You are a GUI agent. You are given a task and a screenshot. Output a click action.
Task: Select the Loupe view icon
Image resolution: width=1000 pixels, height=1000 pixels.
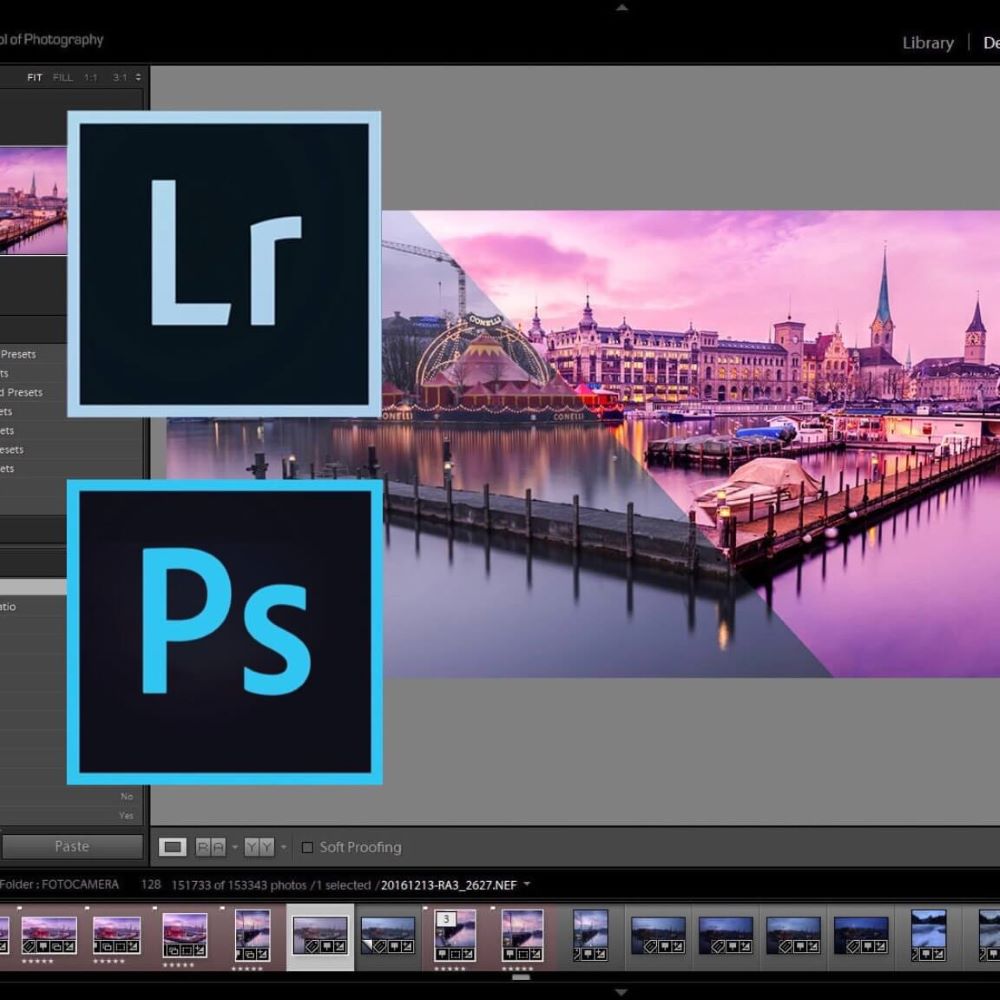point(172,847)
